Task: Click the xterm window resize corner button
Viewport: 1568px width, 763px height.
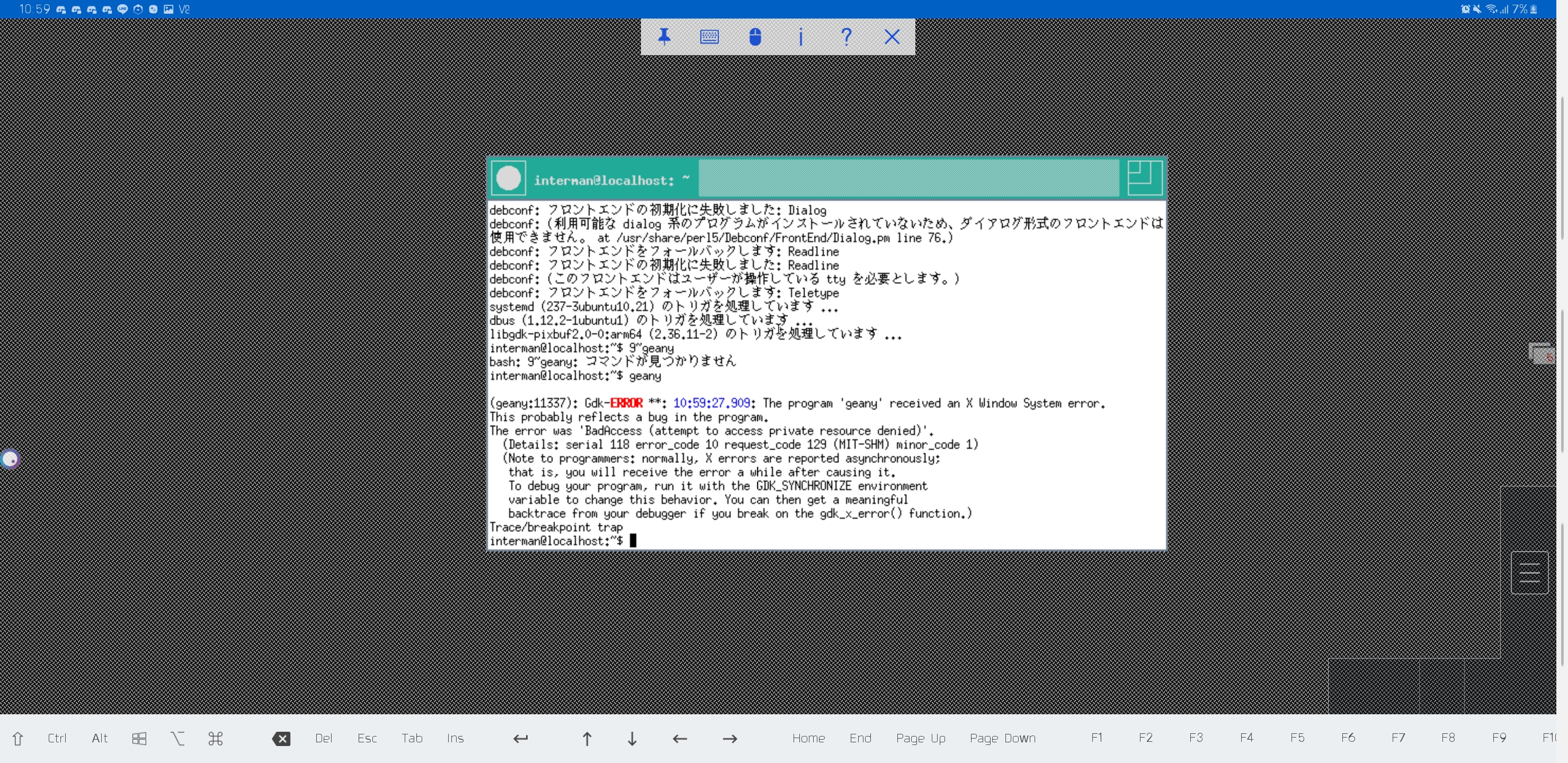Action: coord(1144,178)
